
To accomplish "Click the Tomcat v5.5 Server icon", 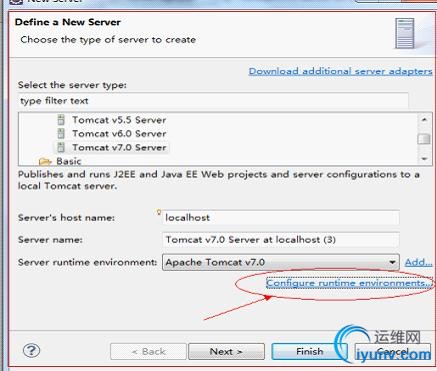I will point(61,120).
